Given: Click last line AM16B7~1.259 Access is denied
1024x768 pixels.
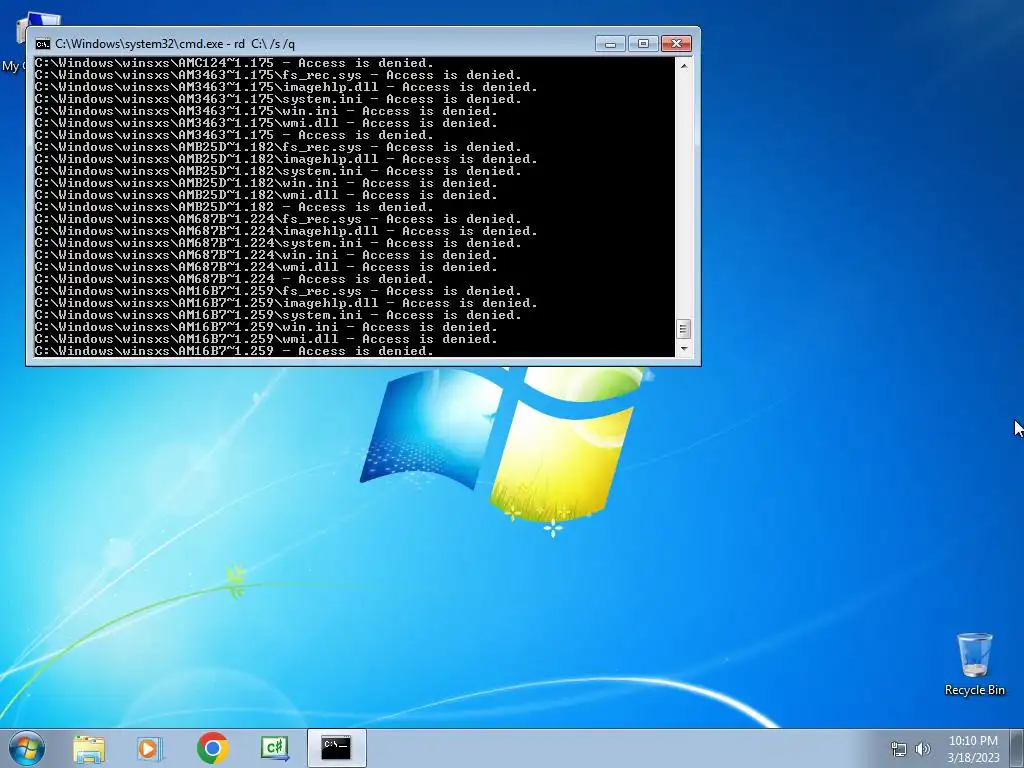Looking at the screenshot, I should 234,351.
